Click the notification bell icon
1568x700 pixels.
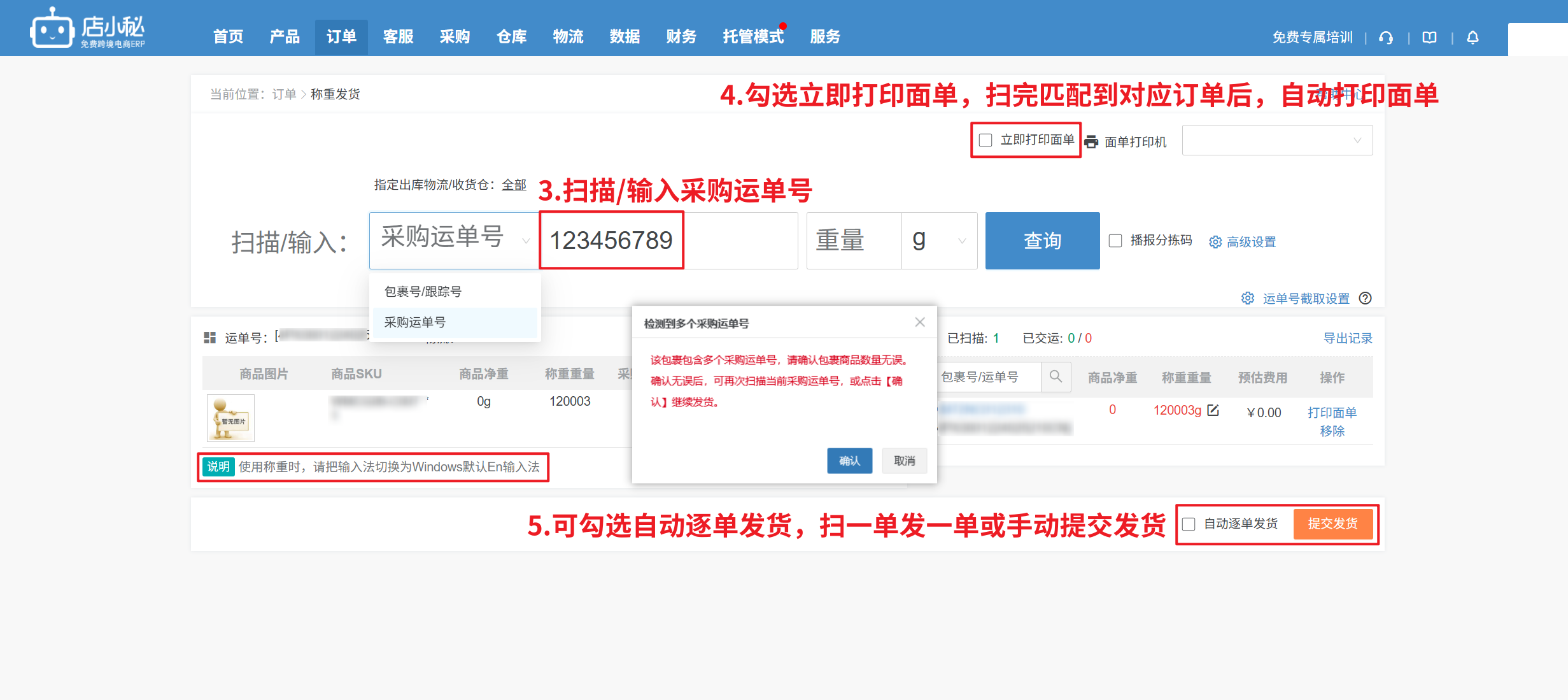click(1473, 38)
